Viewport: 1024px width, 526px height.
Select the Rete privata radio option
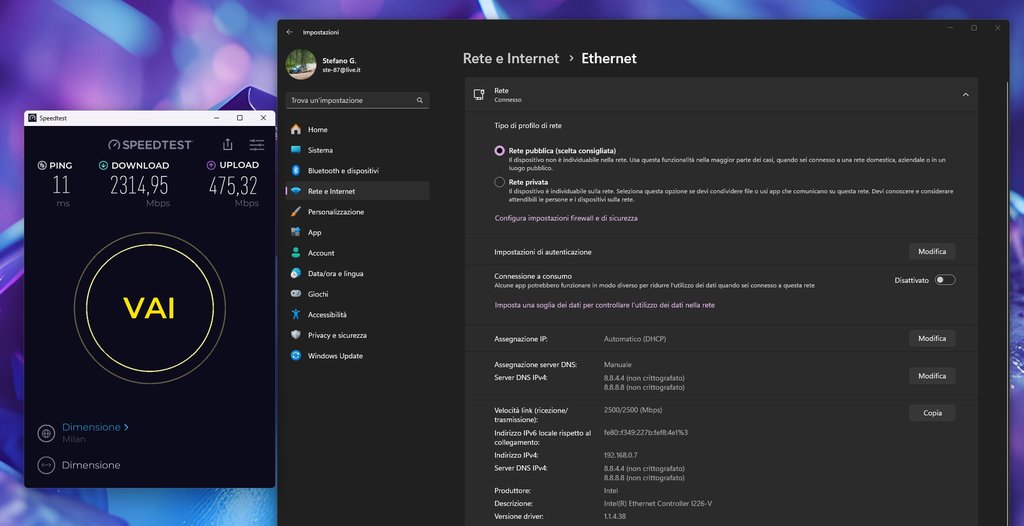point(500,183)
